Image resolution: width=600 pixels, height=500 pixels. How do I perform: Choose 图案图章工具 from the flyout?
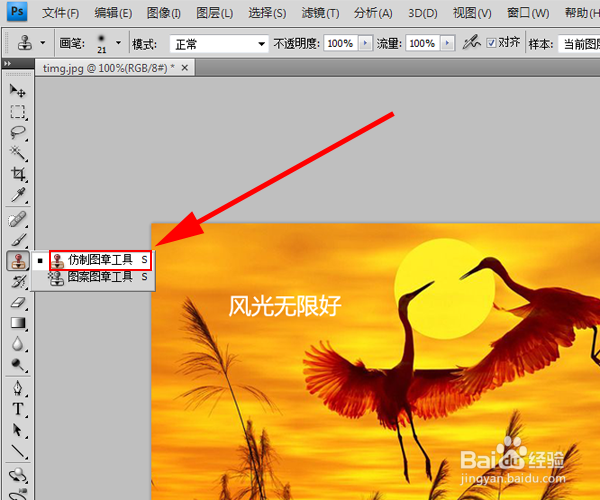pyautogui.click(x=99, y=277)
